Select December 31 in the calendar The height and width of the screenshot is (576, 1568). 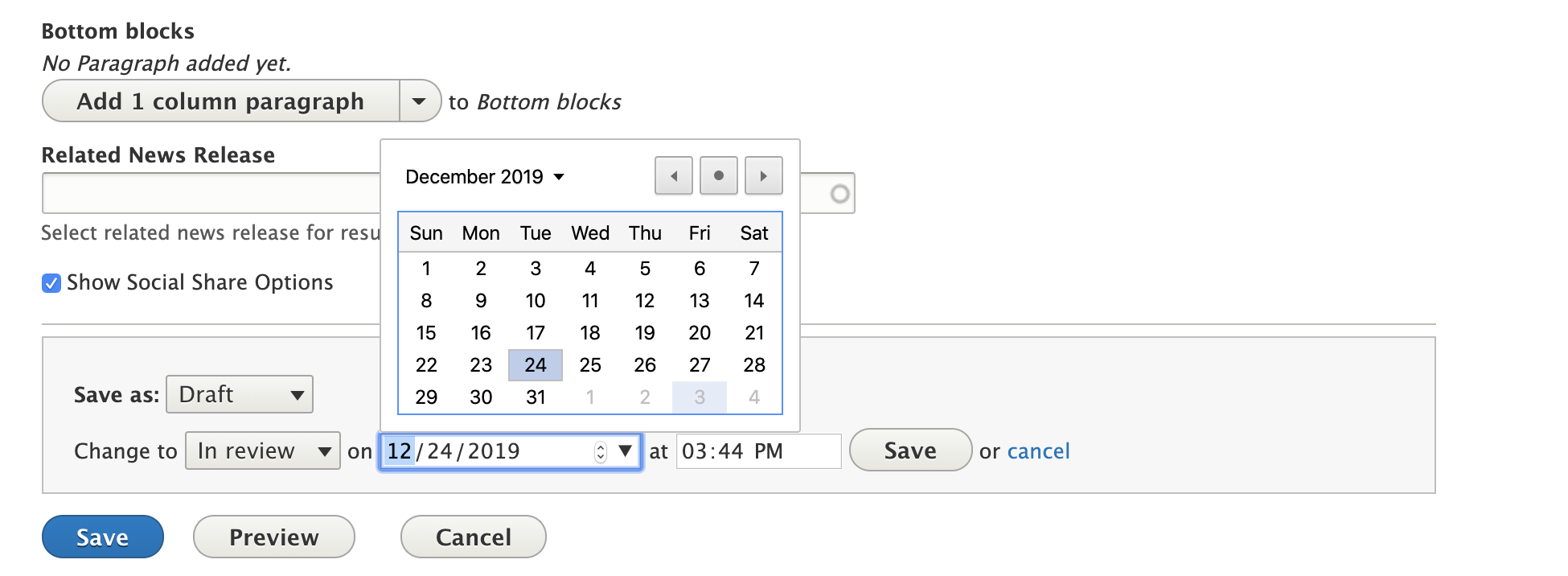535,396
